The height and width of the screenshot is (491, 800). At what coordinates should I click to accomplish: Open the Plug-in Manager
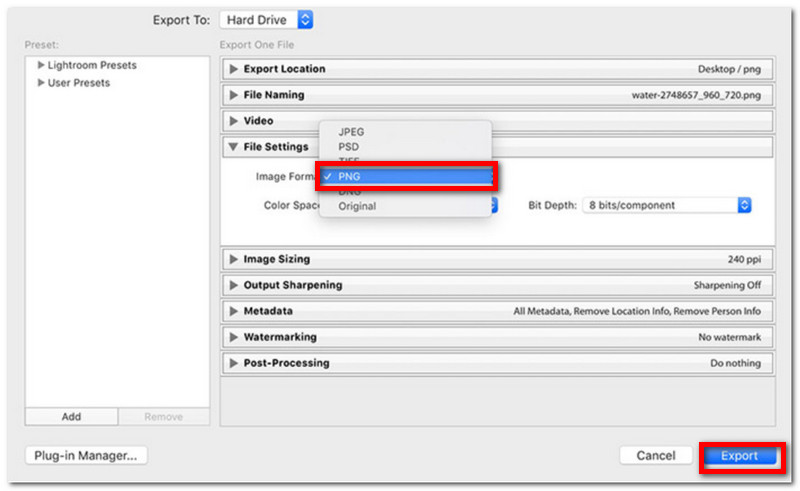86,455
